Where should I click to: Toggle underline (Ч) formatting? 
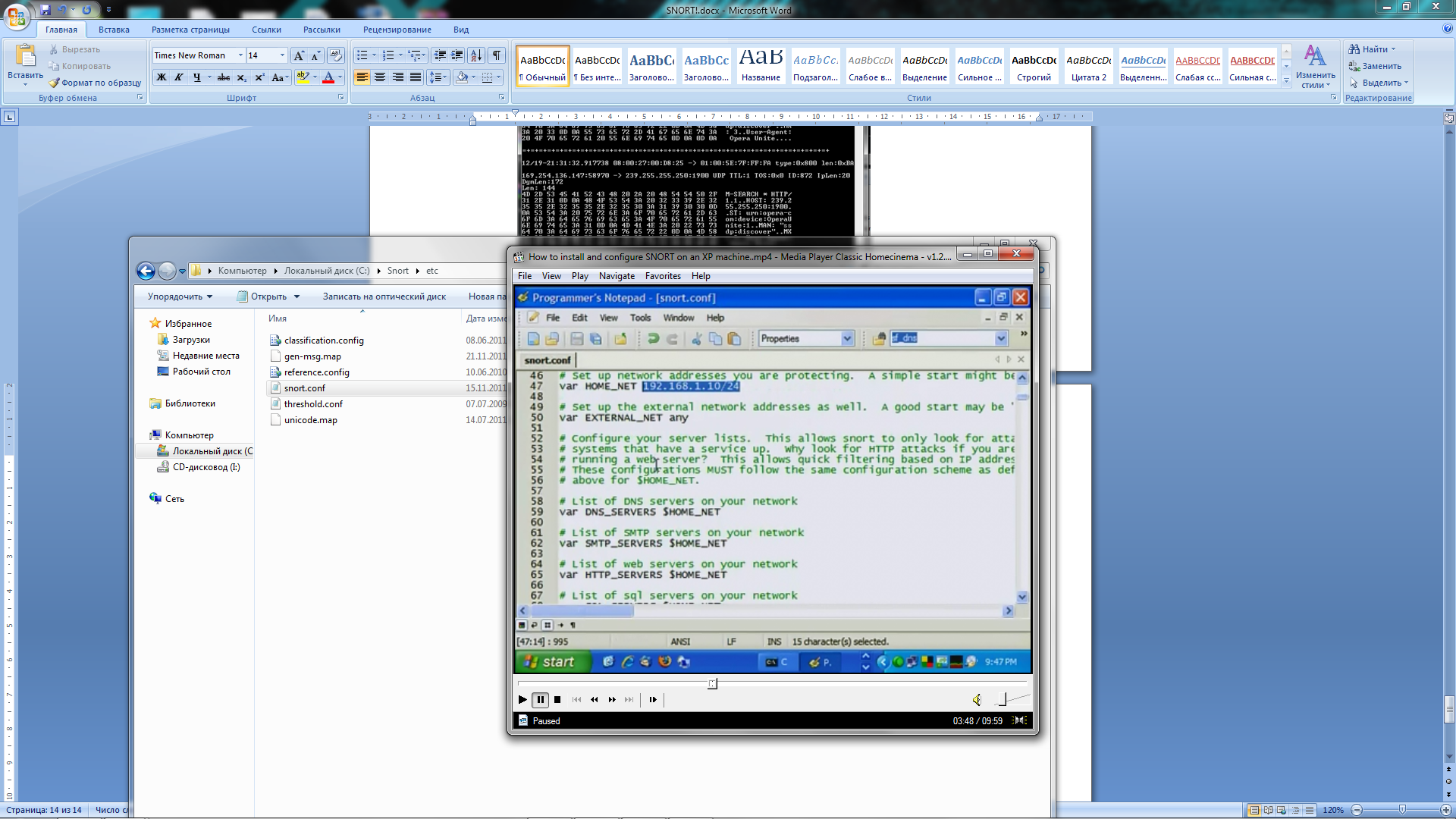(197, 77)
